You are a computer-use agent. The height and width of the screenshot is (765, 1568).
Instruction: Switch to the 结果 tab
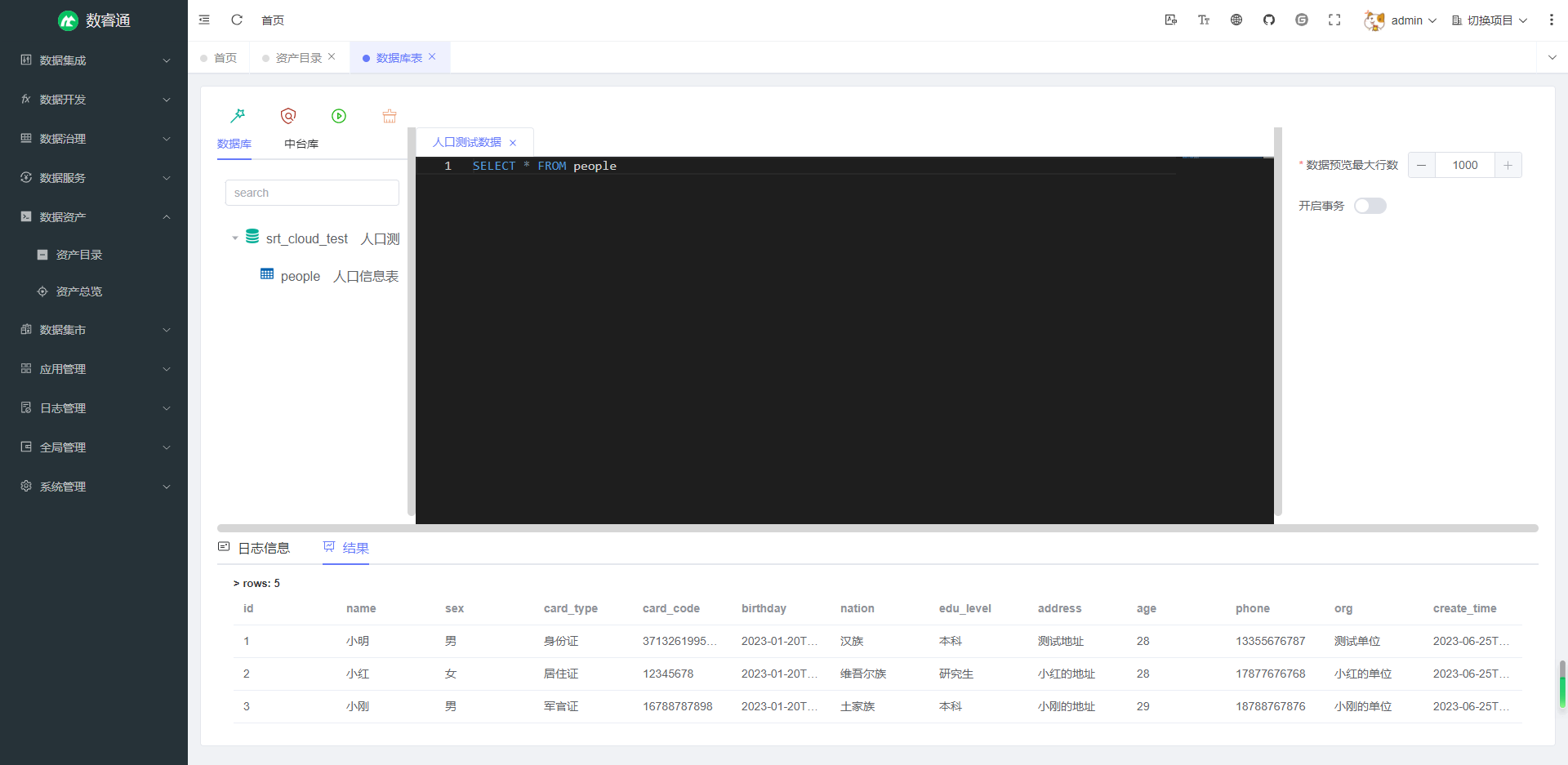[346, 548]
